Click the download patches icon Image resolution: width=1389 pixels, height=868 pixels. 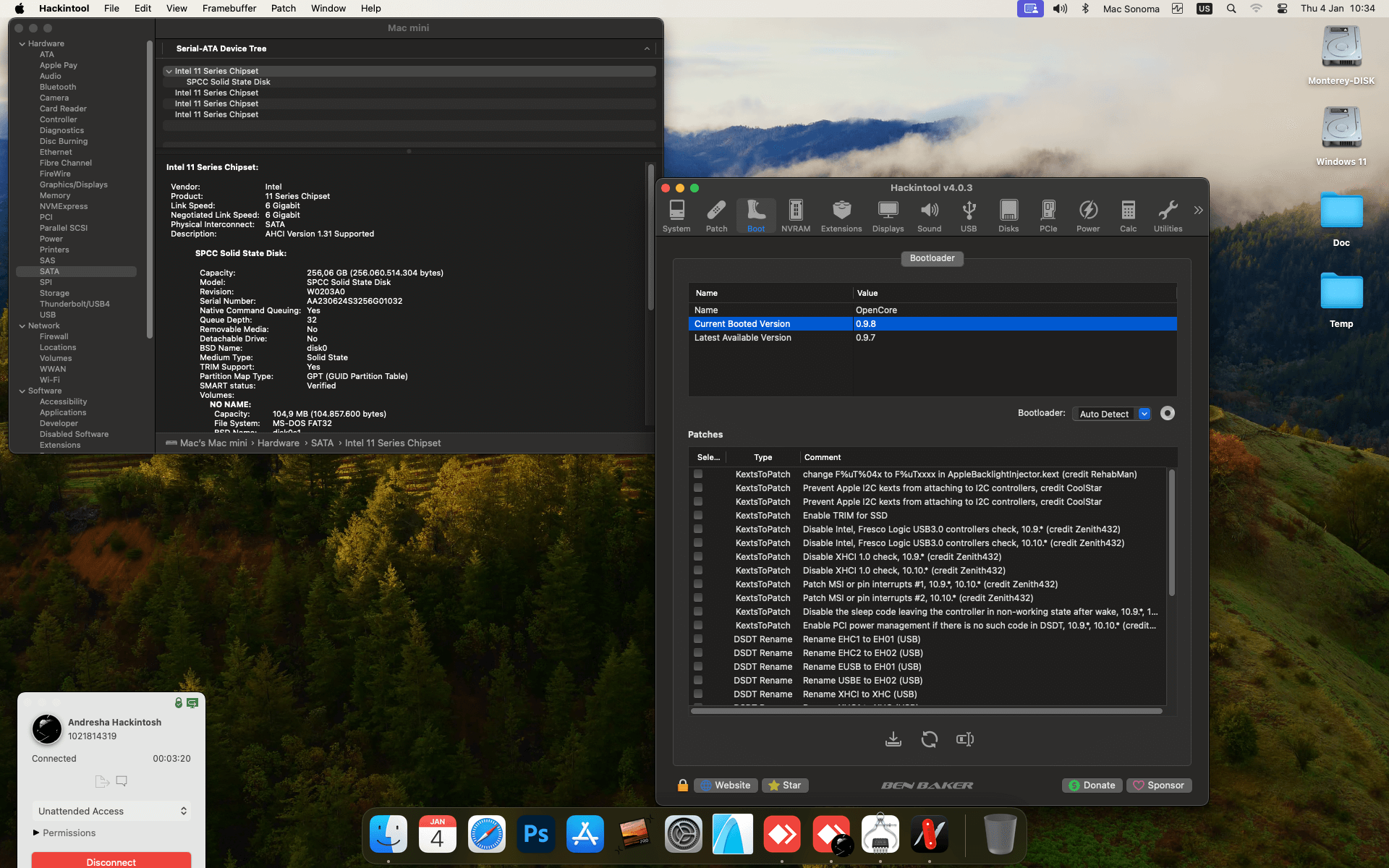pyautogui.click(x=893, y=739)
